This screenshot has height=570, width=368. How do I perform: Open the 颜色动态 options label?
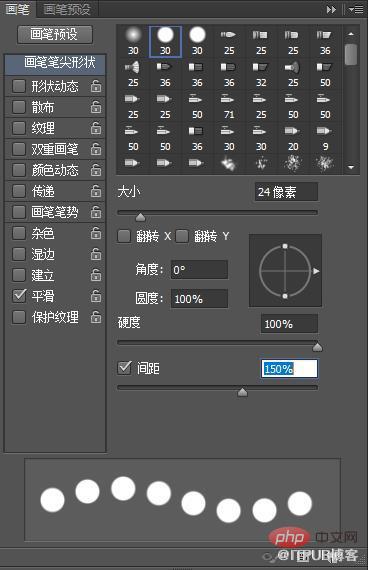click(55, 170)
